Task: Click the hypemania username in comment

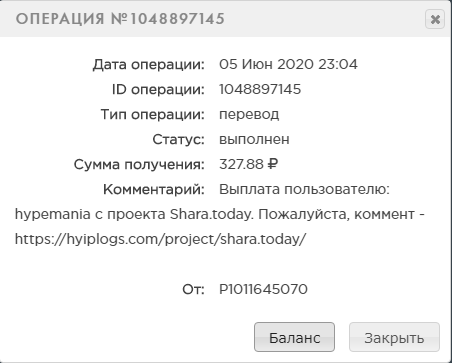Action: click(53, 214)
